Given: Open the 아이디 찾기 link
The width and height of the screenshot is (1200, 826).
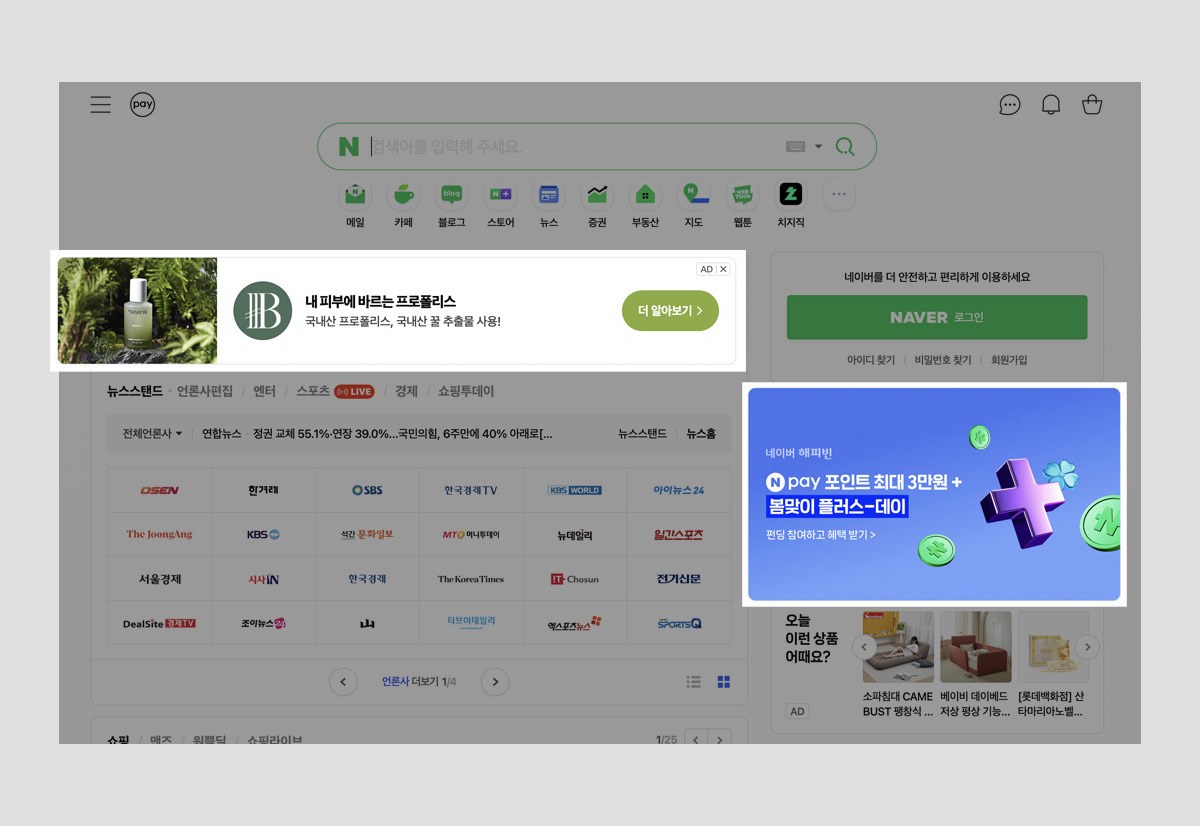Looking at the screenshot, I should pos(871,360).
